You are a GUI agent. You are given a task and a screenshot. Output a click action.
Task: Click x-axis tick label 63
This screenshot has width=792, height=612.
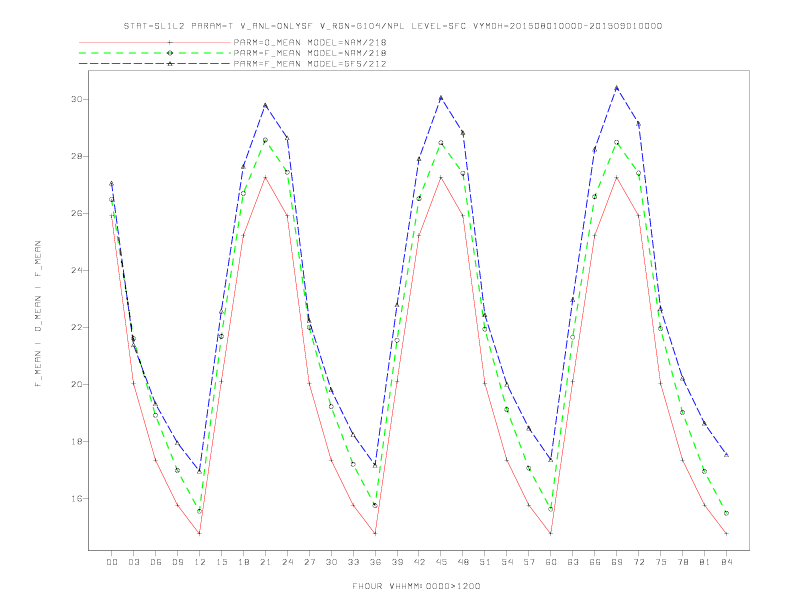coord(573,562)
